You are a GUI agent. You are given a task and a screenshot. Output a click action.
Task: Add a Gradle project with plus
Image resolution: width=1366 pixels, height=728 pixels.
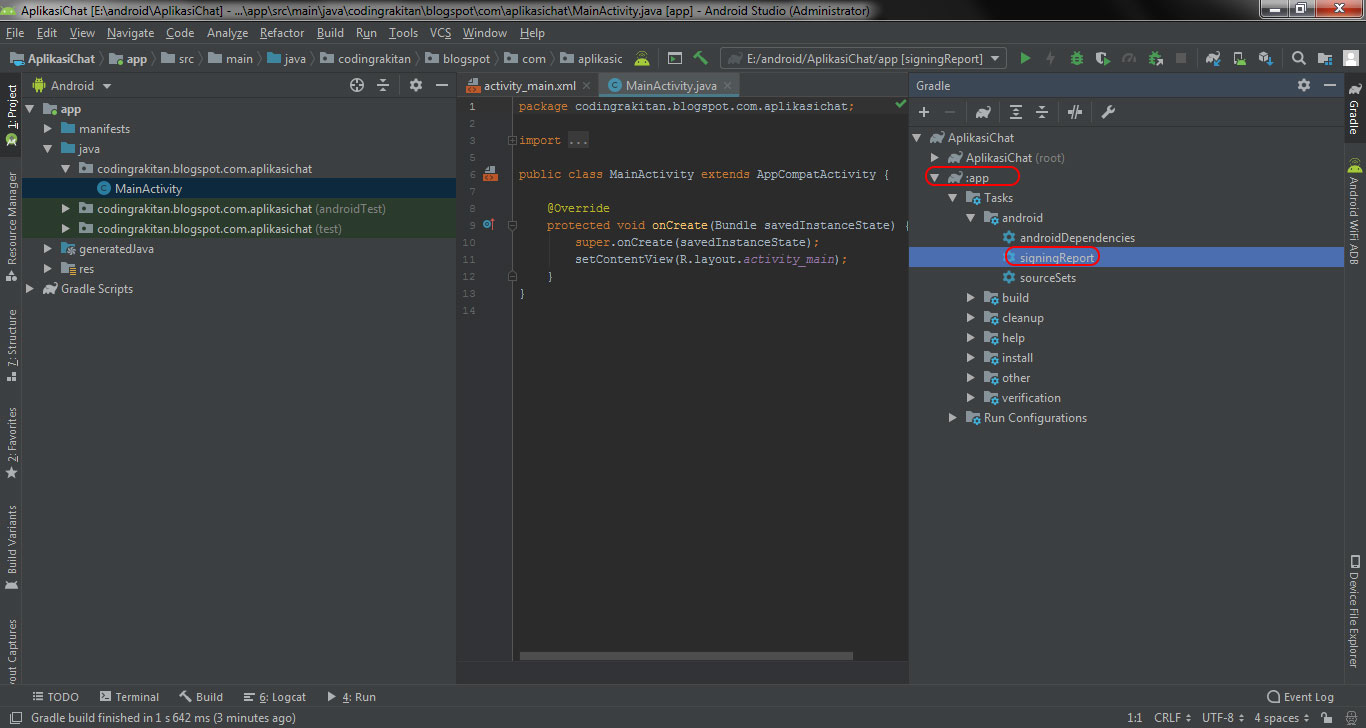coord(924,113)
